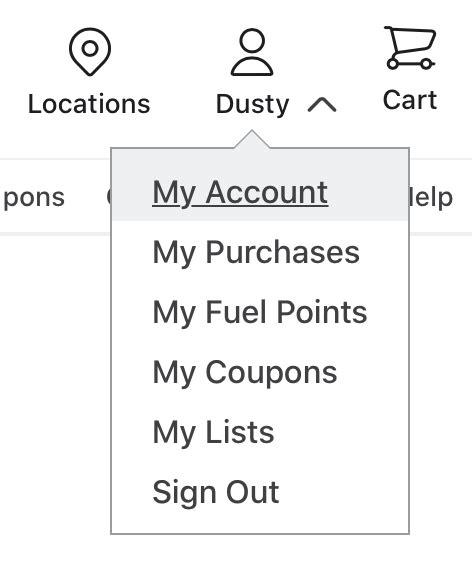Click the dropdown's pointer arrow below Dusty
The image size is (472, 572).
click(x=252, y=140)
